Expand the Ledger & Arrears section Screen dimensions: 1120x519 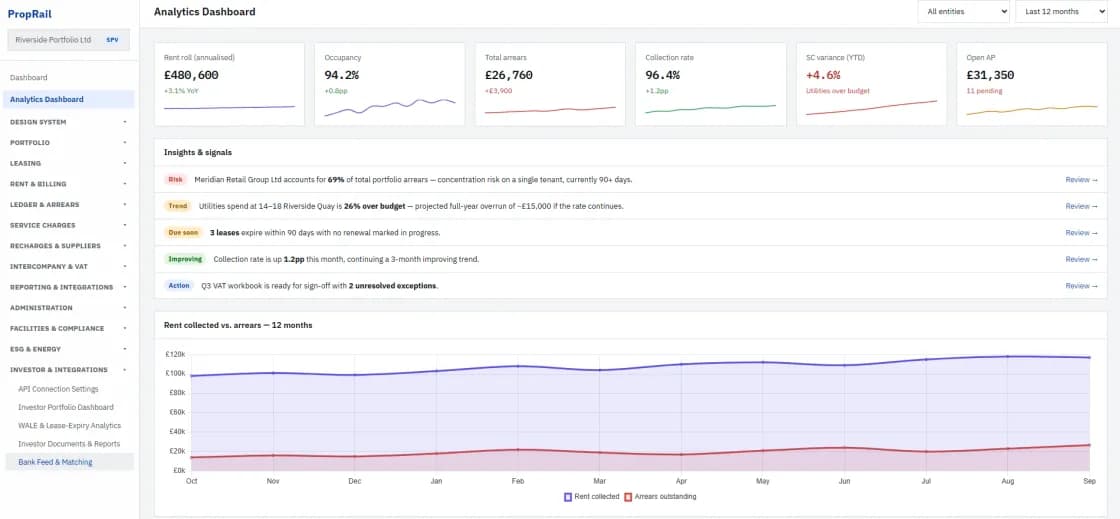69,205
